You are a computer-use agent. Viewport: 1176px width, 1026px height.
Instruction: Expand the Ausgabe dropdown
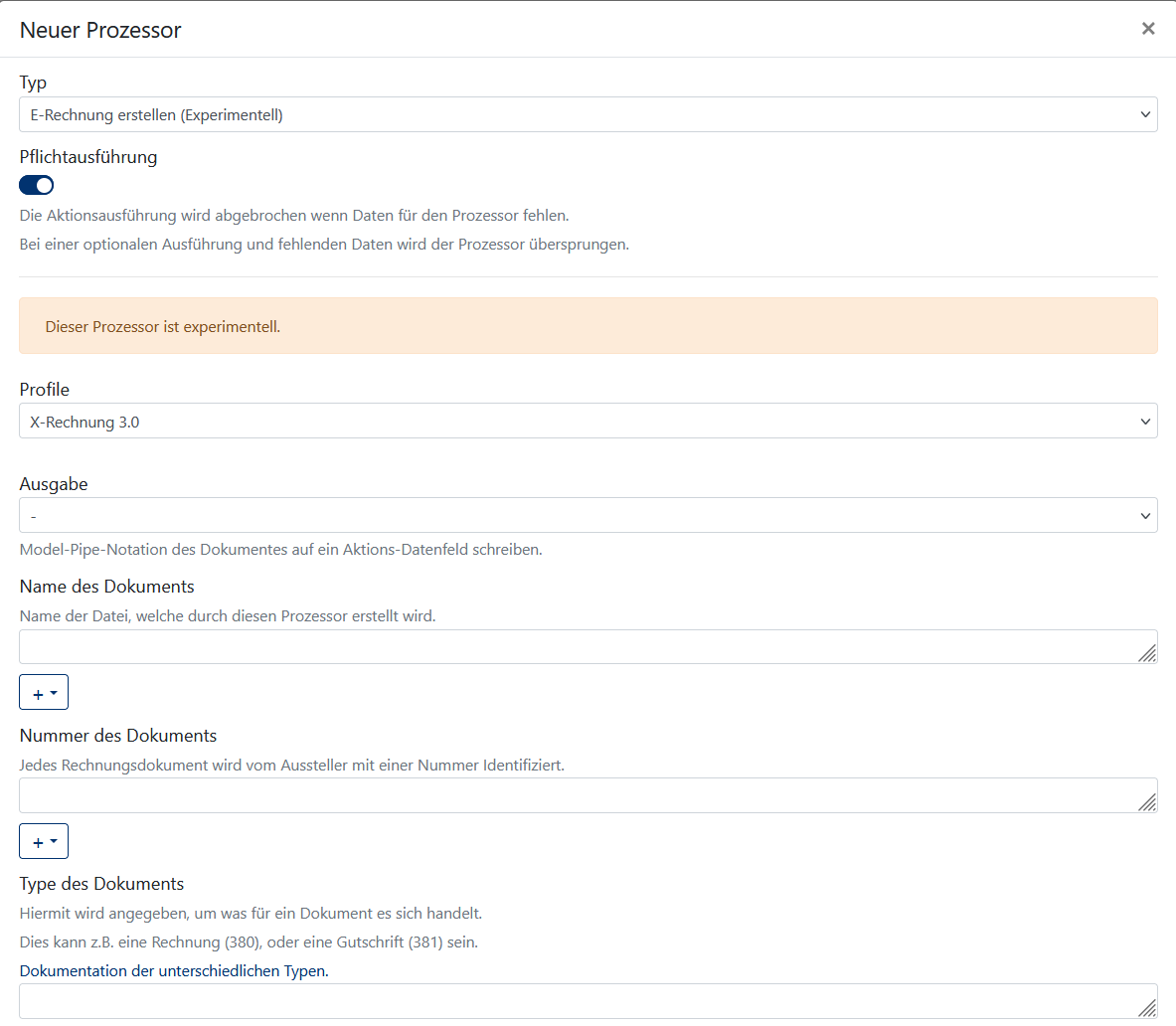click(x=588, y=516)
